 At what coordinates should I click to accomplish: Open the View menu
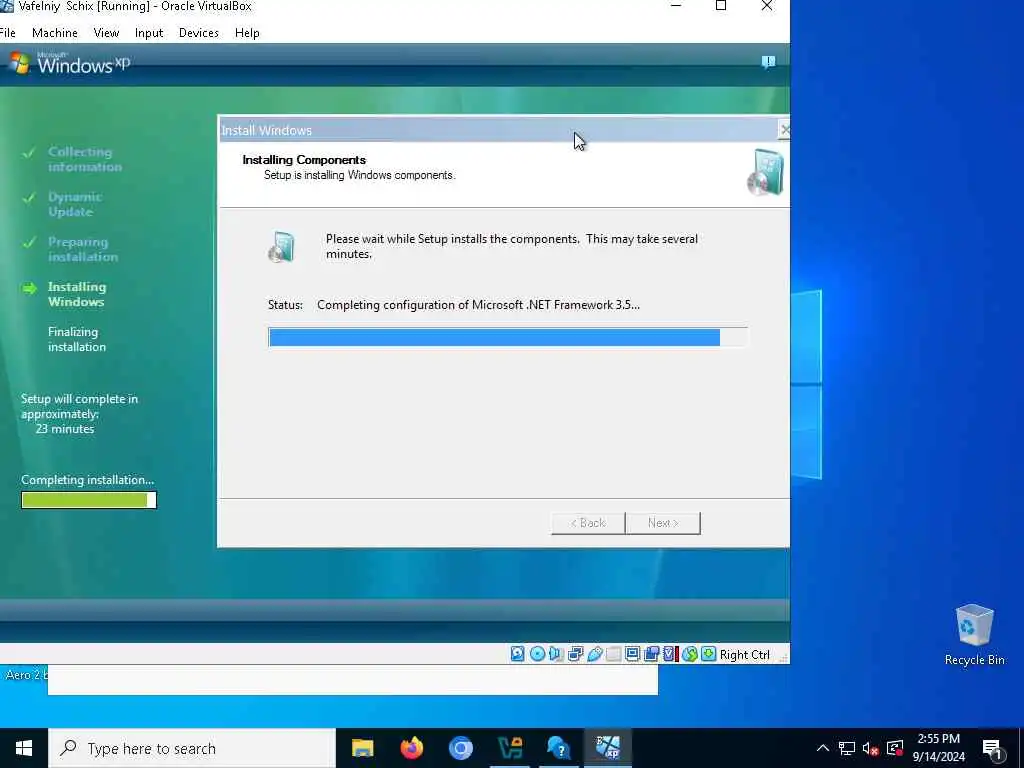[x=106, y=33]
